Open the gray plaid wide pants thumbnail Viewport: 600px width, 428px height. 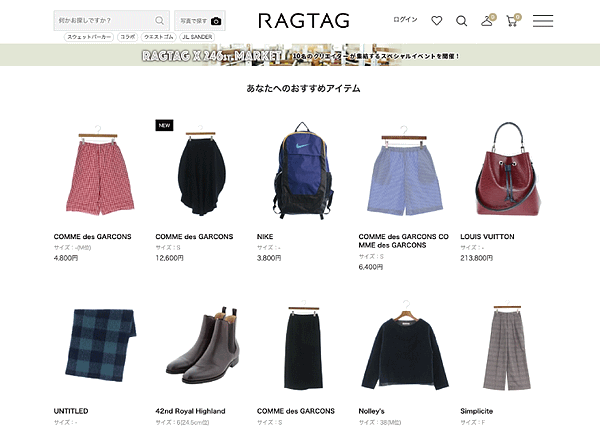507,346
